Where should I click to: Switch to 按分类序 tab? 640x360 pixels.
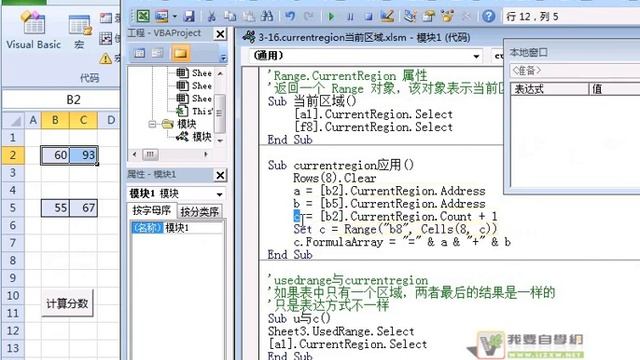(200, 211)
